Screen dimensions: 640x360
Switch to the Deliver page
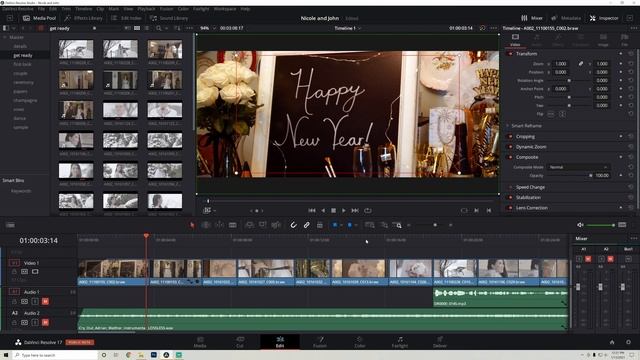440,342
